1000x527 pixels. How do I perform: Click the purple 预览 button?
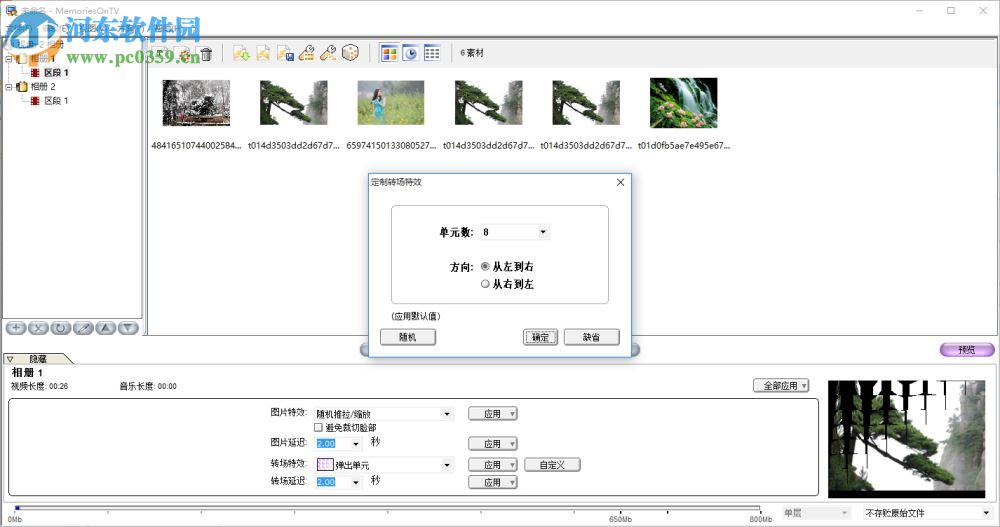[x=967, y=350]
